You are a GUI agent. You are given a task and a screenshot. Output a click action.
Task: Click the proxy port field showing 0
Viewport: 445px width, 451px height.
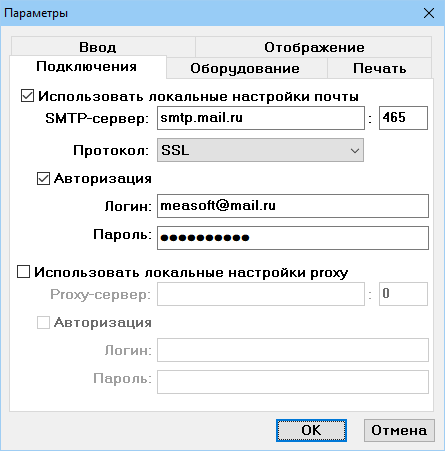tap(403, 294)
